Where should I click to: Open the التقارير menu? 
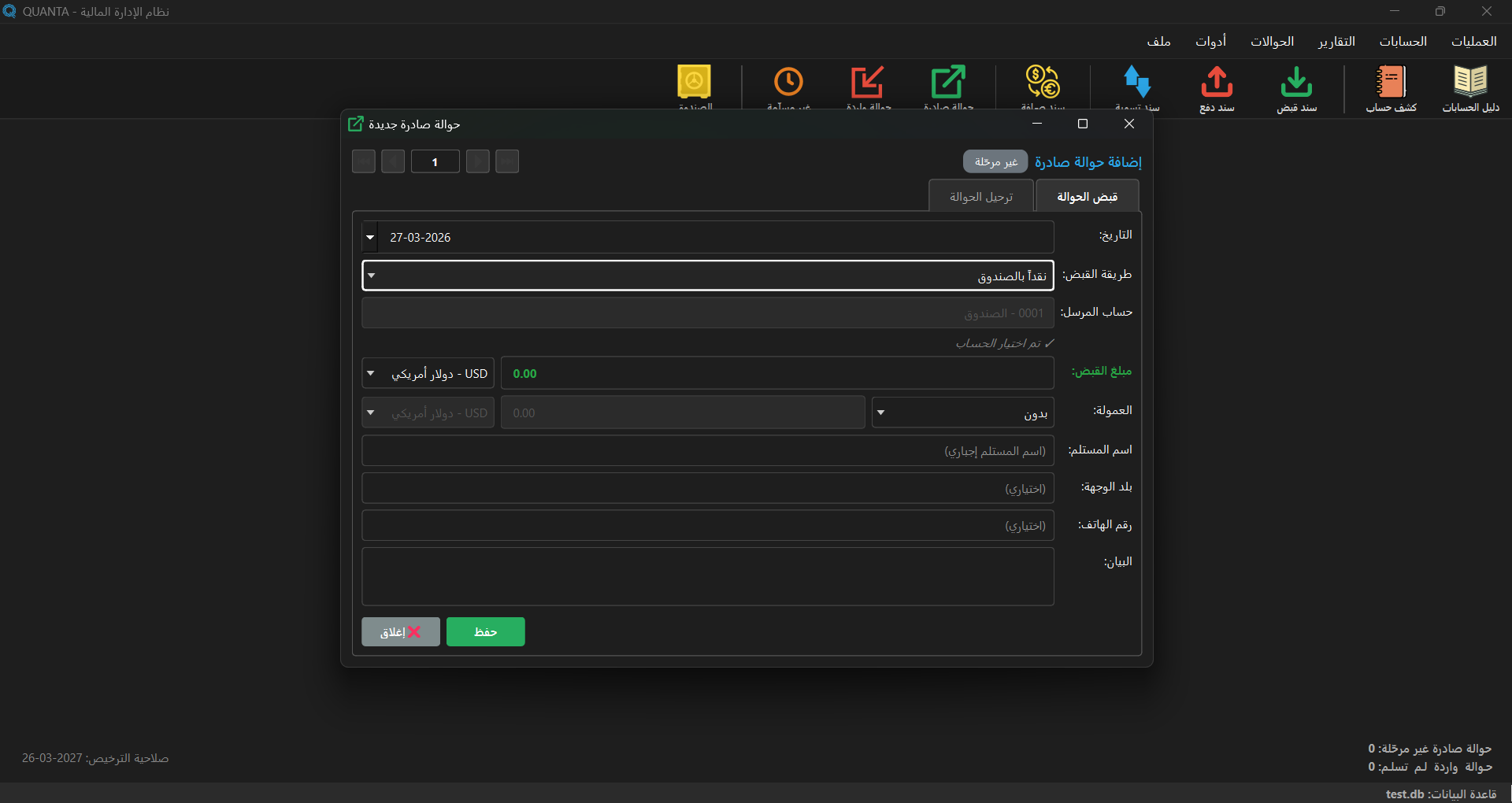1336,41
